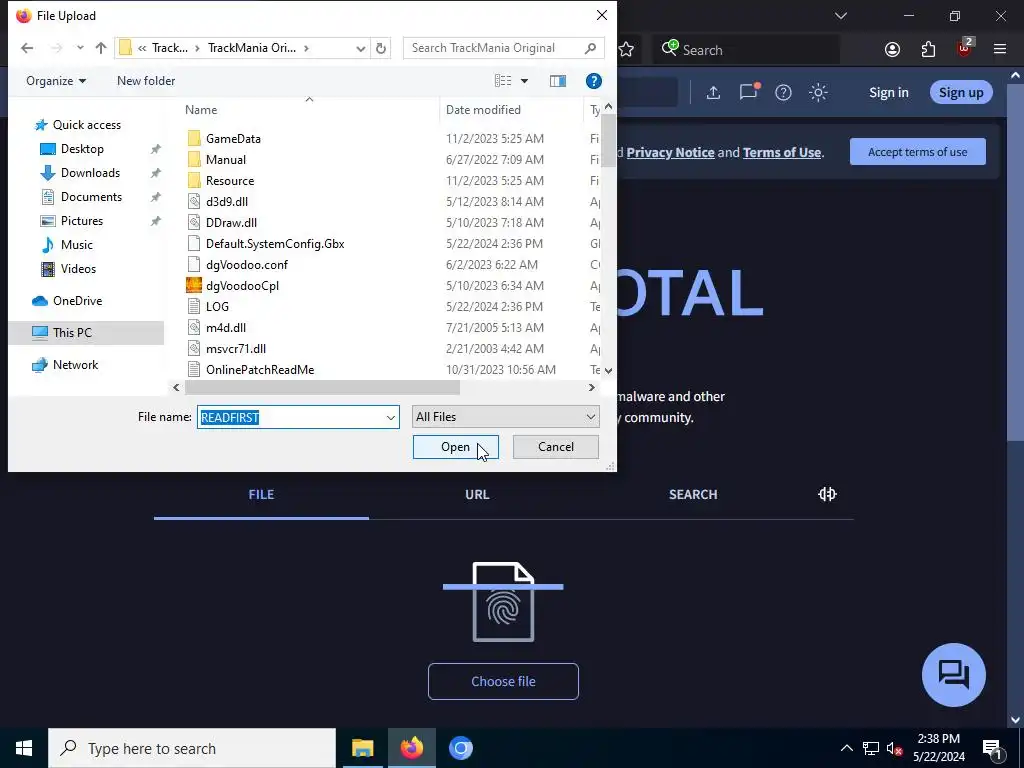
Task: Select the LOG text file
Action: [x=217, y=306]
